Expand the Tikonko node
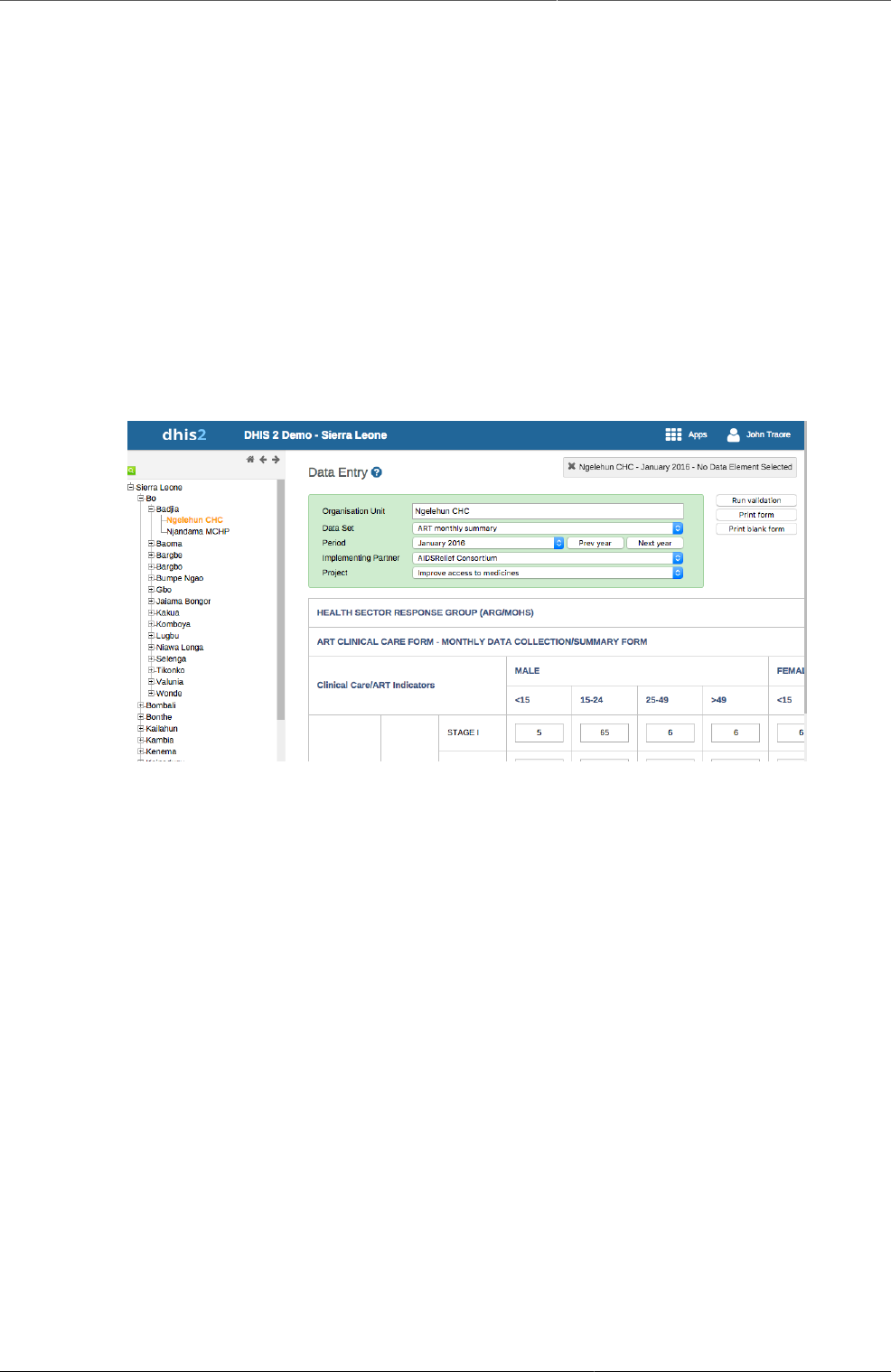The image size is (891, 1372). [152, 670]
